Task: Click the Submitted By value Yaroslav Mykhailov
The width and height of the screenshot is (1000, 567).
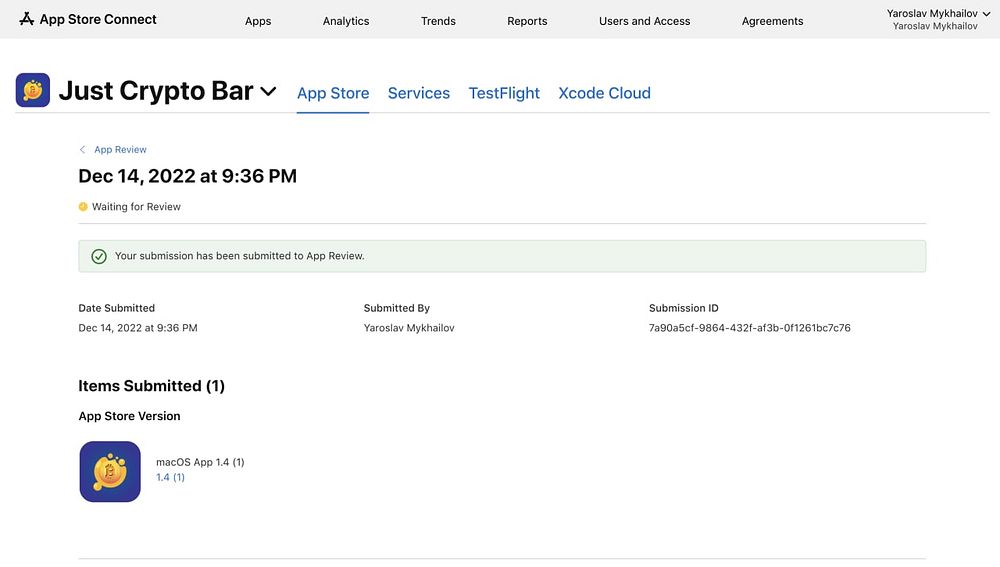Action: pyautogui.click(x=409, y=328)
